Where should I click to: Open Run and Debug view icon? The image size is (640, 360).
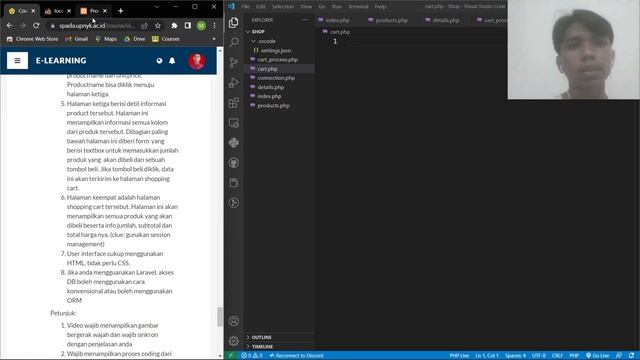[x=233, y=82]
